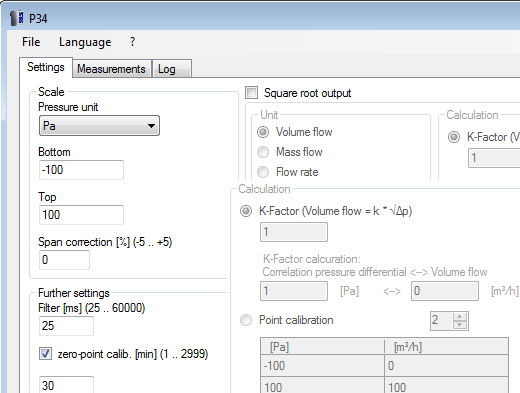Open the File menu
520x393 pixels.
[31, 42]
